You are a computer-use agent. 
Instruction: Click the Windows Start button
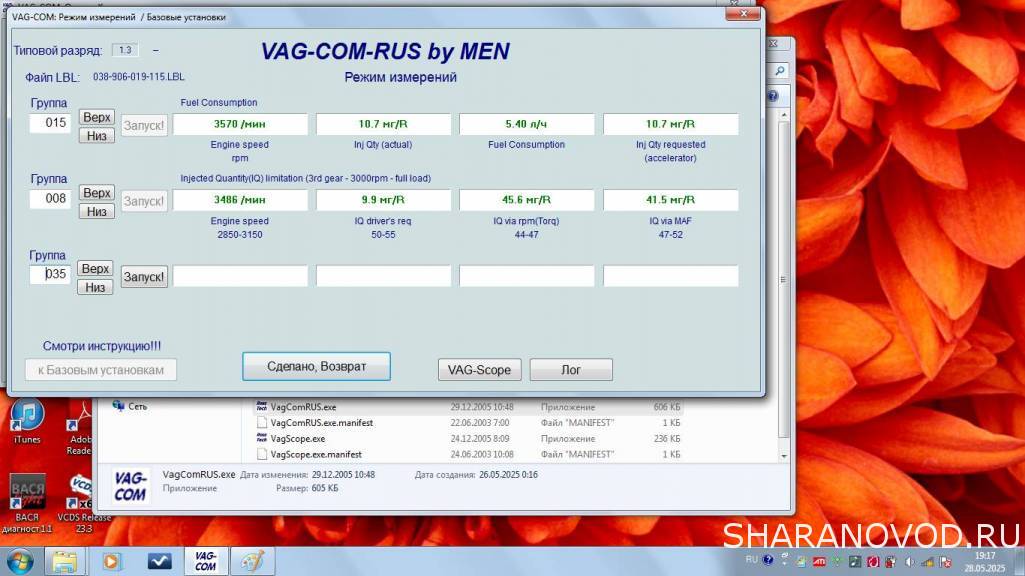pyautogui.click(x=19, y=561)
